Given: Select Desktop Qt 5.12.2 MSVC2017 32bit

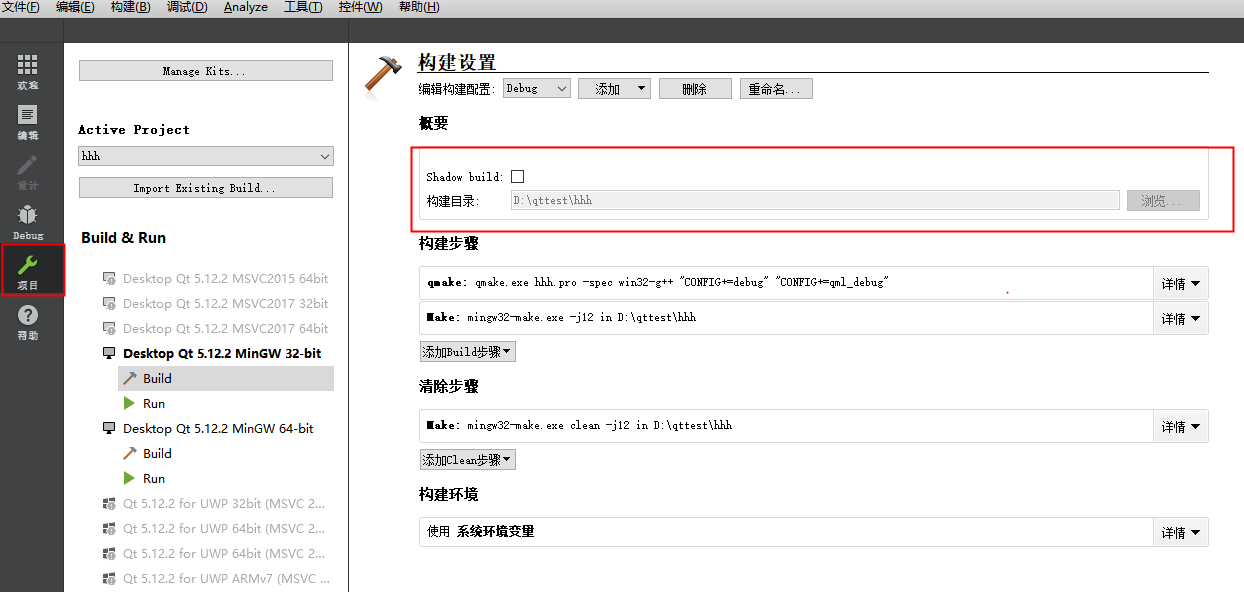Looking at the screenshot, I should tap(225, 304).
